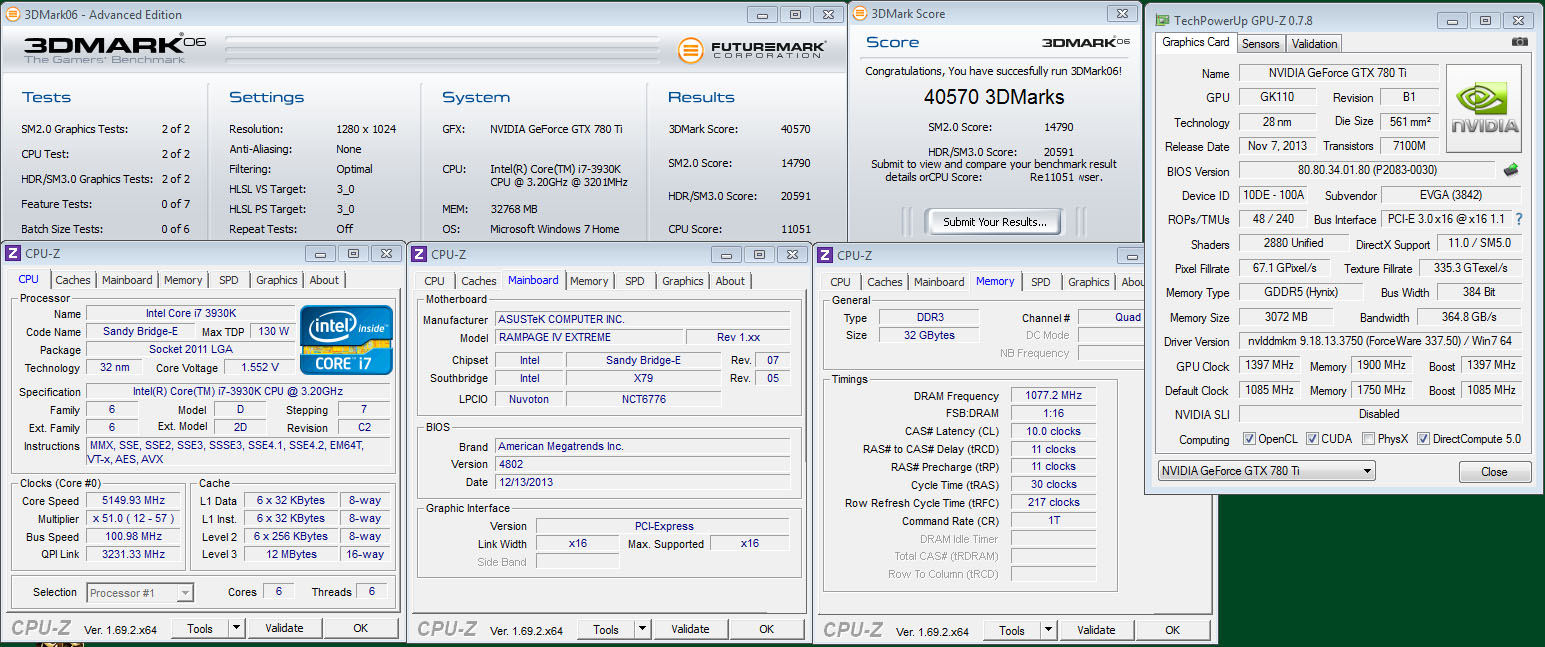Expand Tools arrow in the Mainboard CPU-Z window
Screen dimensions: 1545x647
pyautogui.click(x=642, y=629)
